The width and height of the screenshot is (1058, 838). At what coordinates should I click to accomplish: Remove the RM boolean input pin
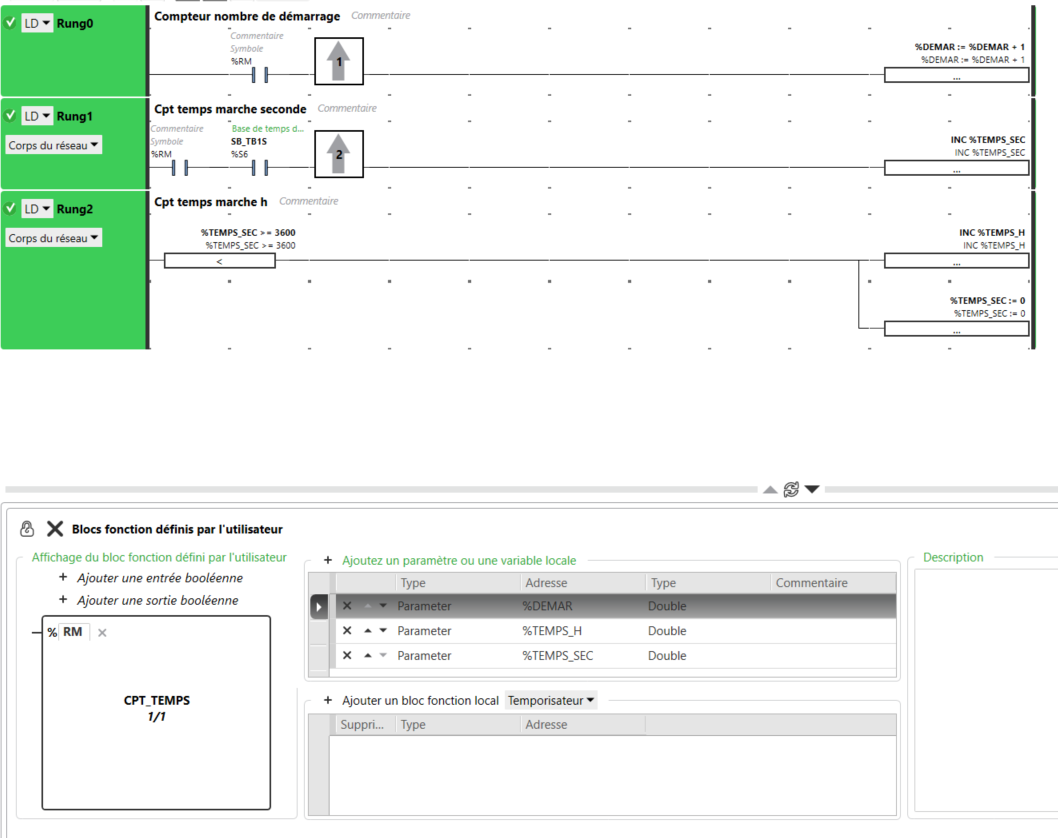(x=102, y=633)
